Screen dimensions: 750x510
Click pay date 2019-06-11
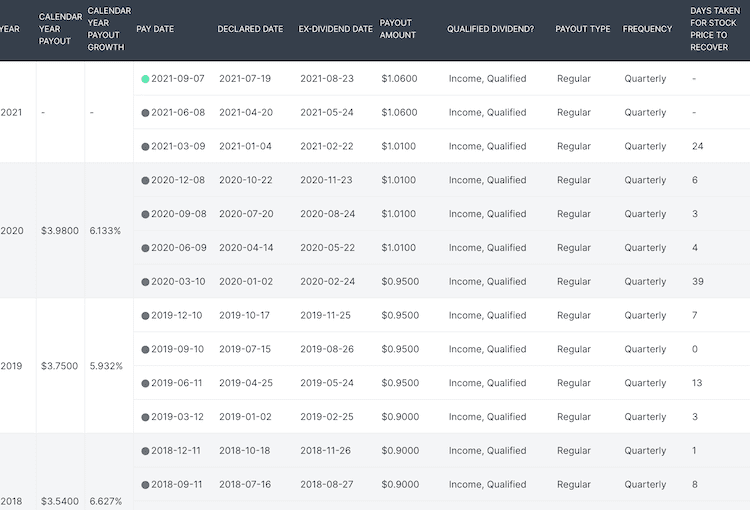click(x=177, y=383)
